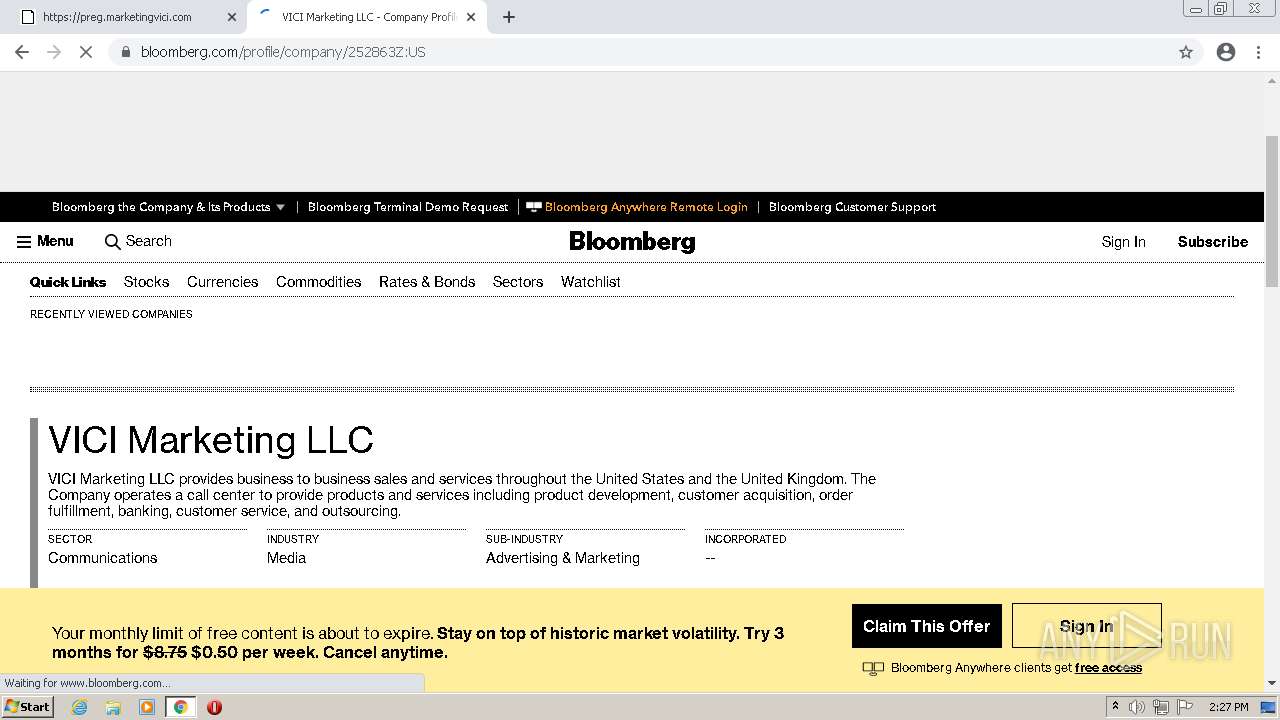Viewport: 1280px width, 720px height.
Task: Bookmark this page with the star icon
Action: [1186, 52]
